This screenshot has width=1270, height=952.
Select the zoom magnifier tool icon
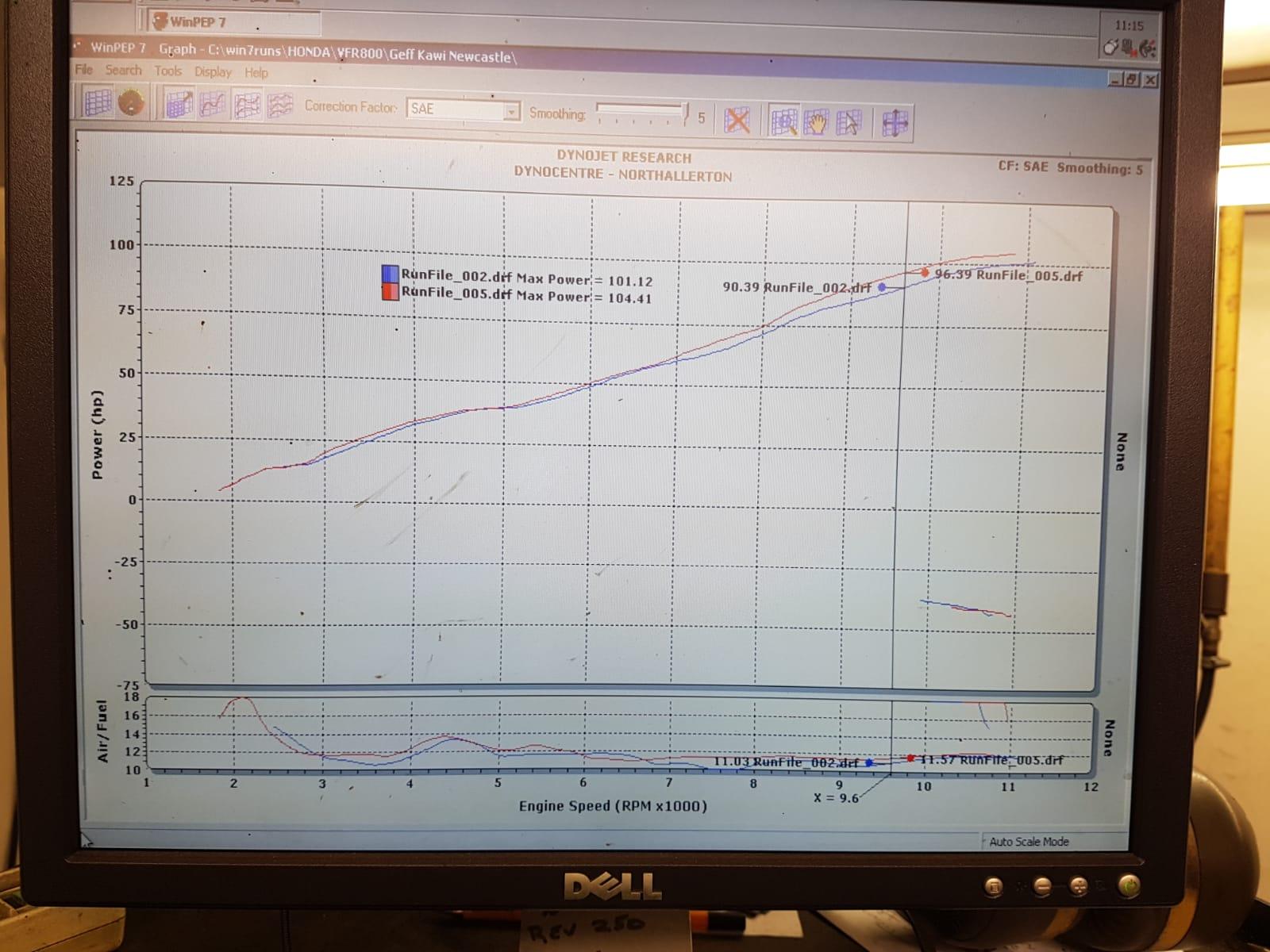point(783,122)
